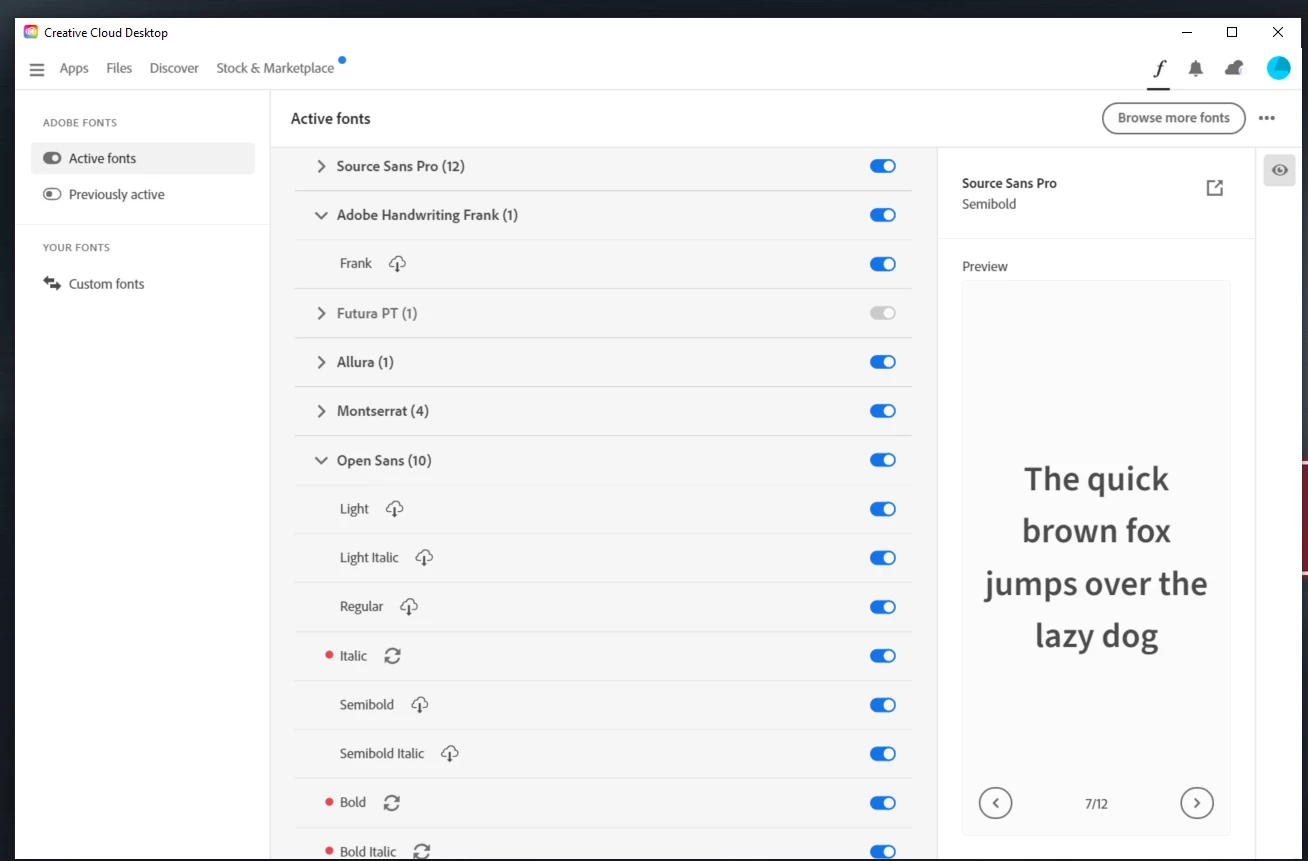Click the sync icon next to Italic
This screenshot has height=861, width=1308.
point(392,656)
